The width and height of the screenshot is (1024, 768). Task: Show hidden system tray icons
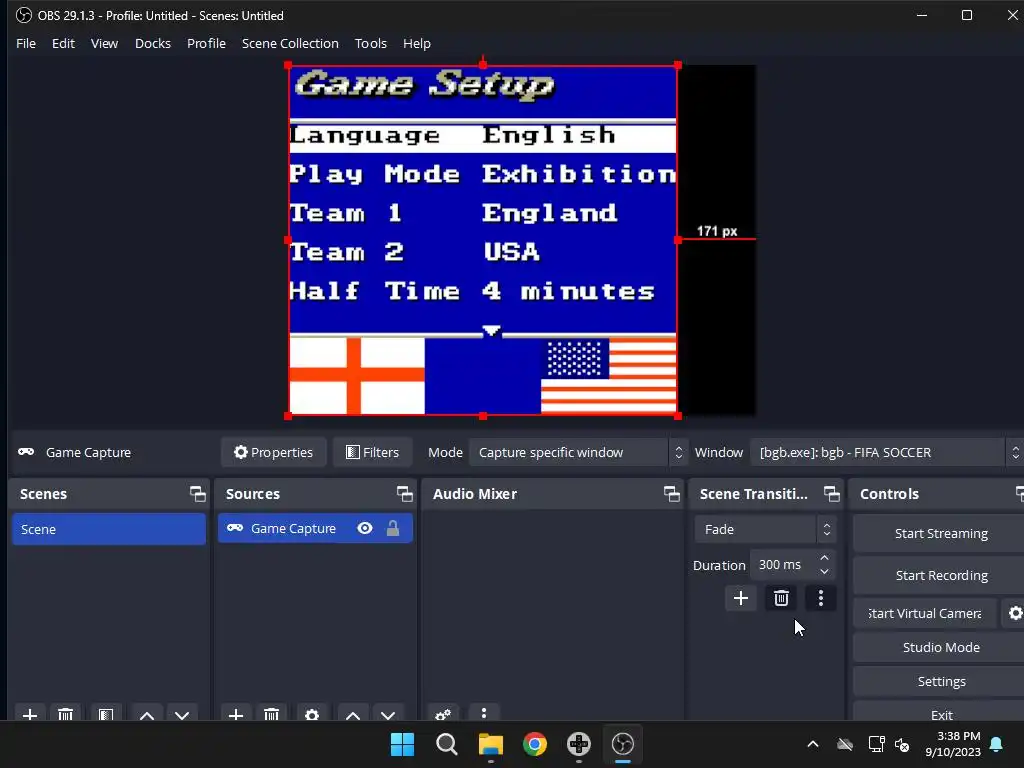[812, 744]
